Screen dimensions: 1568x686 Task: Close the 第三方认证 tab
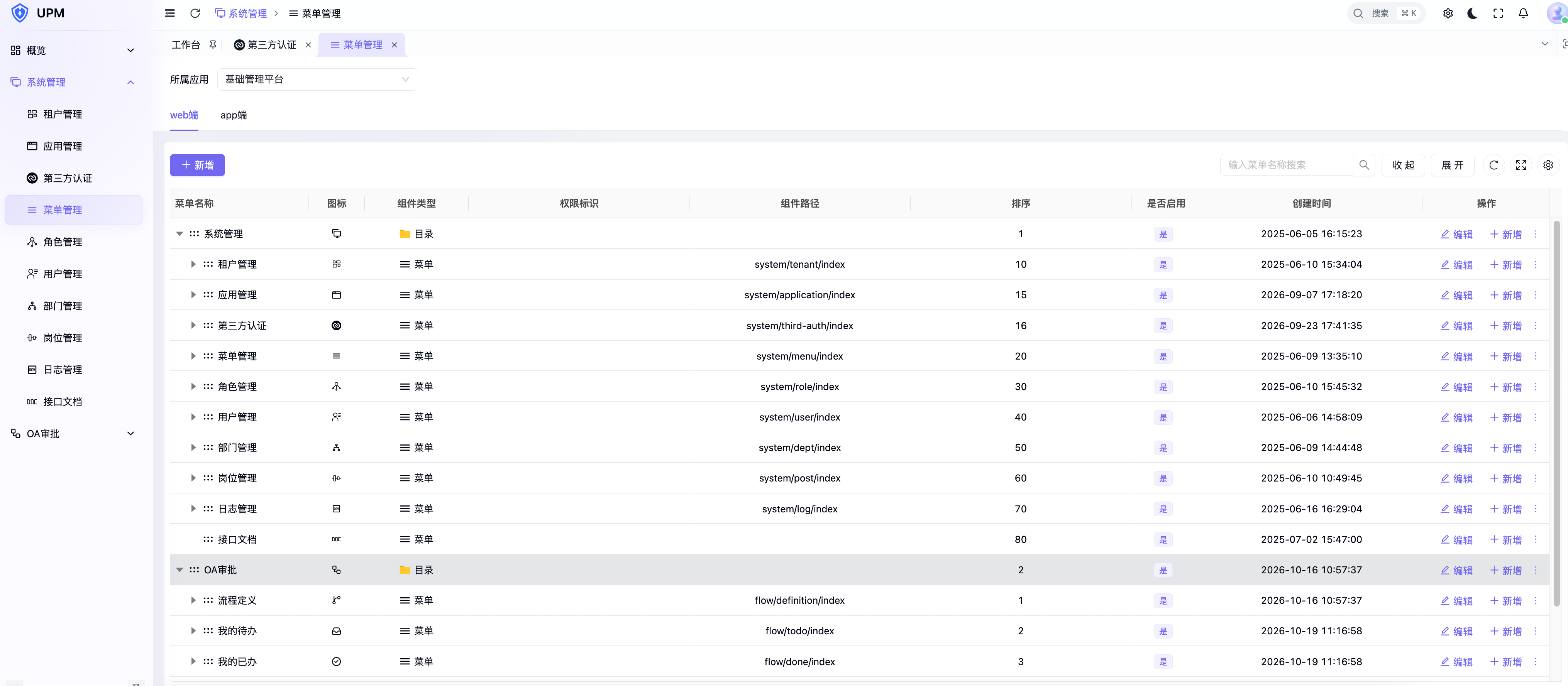coord(308,45)
